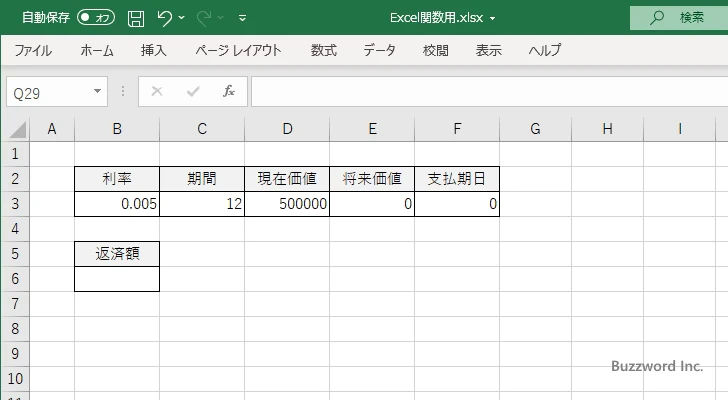
Task: Select the データ tab
Action: coord(379,50)
